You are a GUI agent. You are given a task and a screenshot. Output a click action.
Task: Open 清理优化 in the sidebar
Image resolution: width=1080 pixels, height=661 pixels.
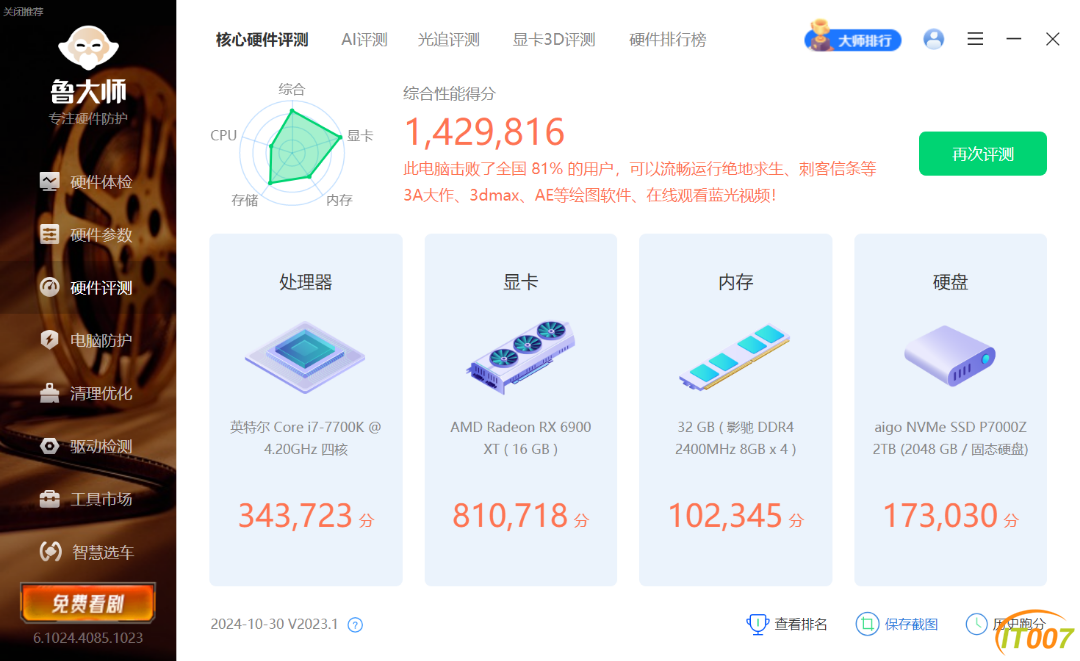(86, 393)
